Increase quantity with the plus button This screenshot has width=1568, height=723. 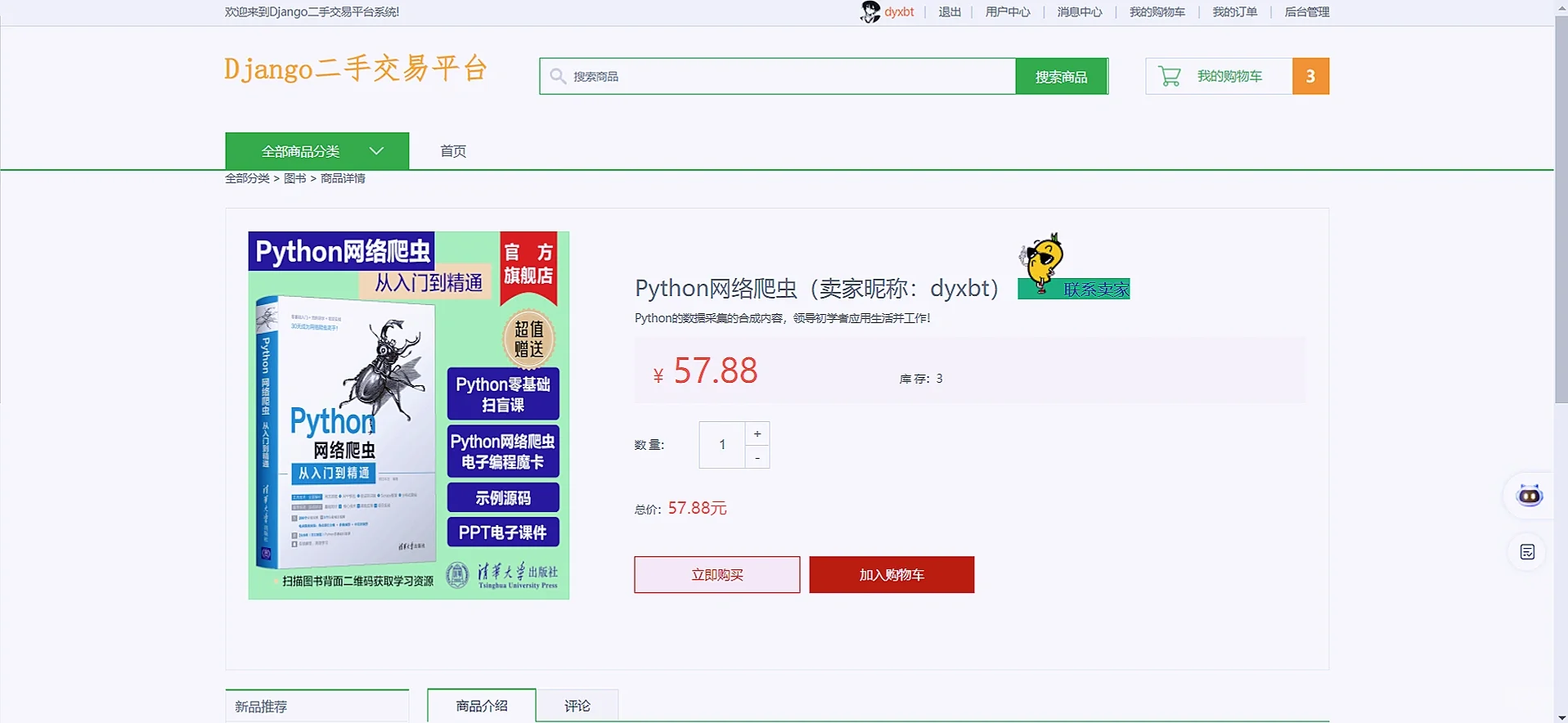[x=757, y=433]
